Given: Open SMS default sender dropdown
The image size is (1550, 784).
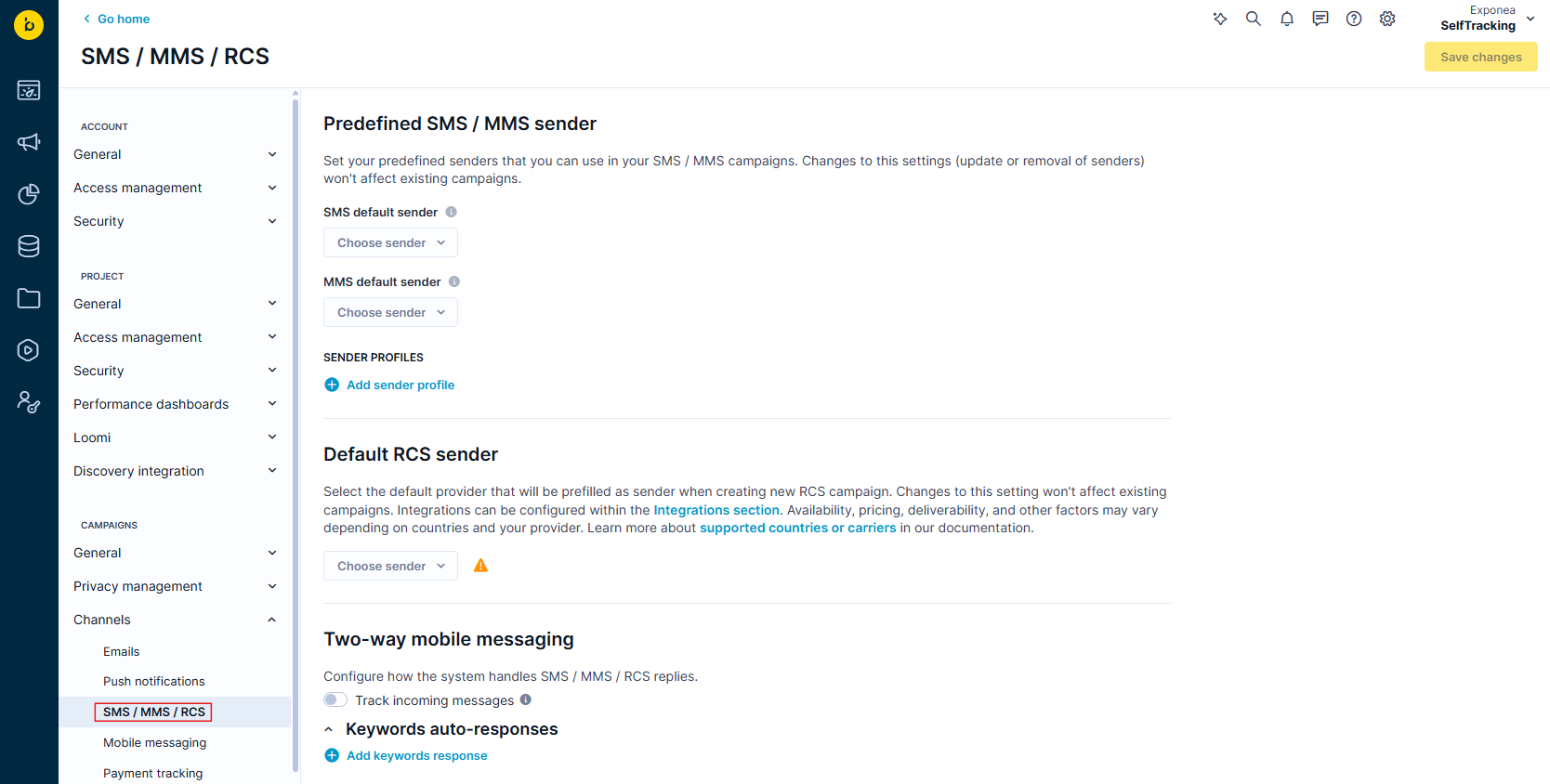Looking at the screenshot, I should (390, 242).
